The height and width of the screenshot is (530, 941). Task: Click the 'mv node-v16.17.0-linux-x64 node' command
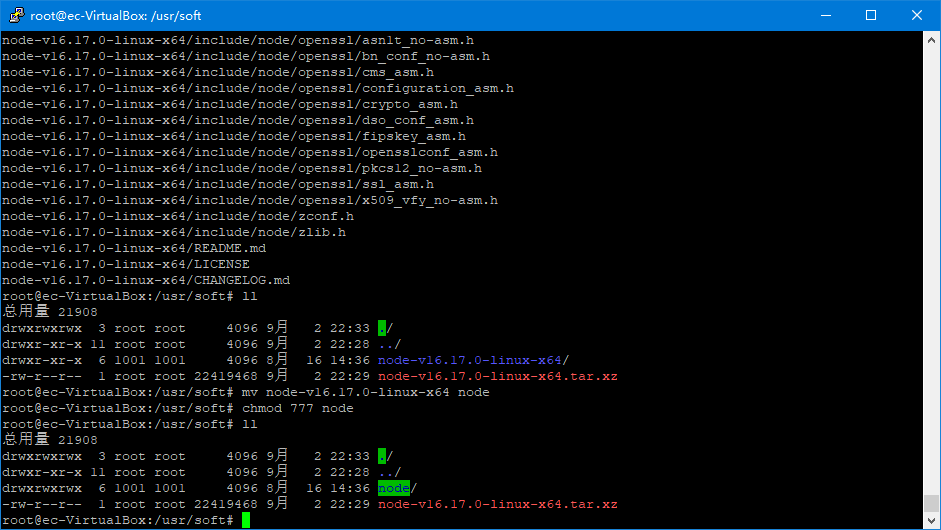click(x=365, y=392)
